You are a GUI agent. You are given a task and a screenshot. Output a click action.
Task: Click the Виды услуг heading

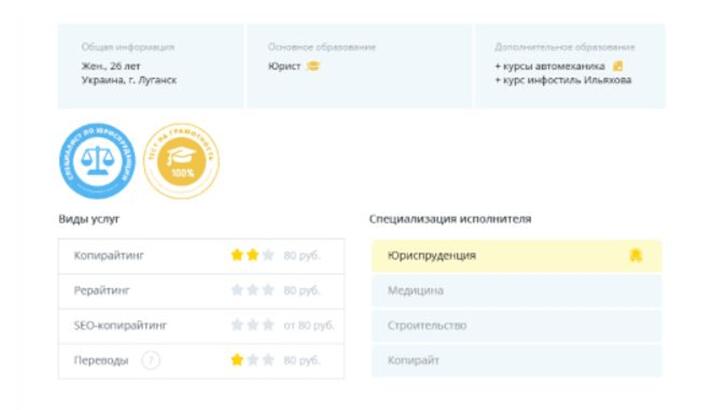coord(89,219)
